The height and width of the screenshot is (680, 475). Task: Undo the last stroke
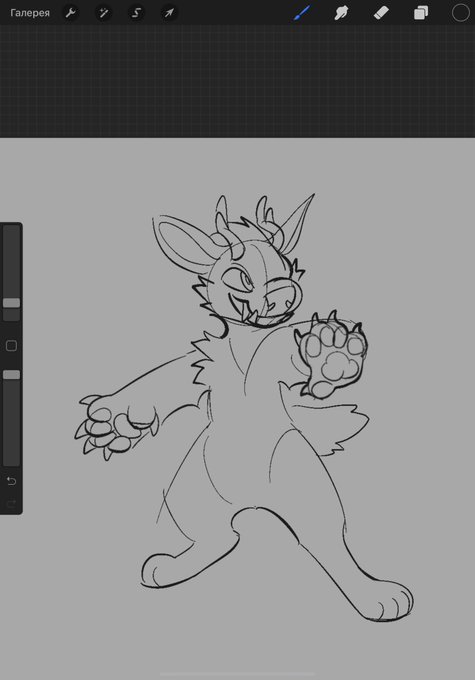[x=12, y=481]
